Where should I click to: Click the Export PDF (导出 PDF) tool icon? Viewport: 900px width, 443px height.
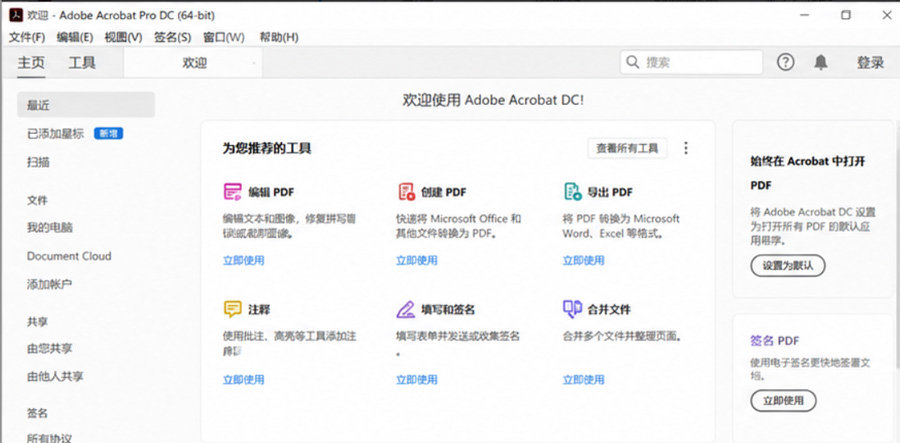click(573, 192)
